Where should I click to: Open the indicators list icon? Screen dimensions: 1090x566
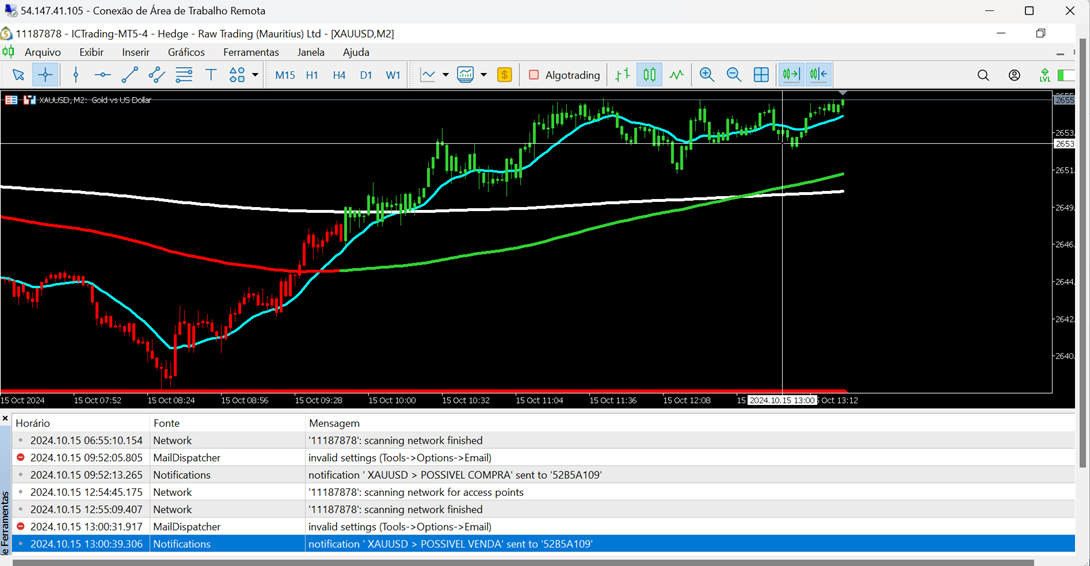428,75
